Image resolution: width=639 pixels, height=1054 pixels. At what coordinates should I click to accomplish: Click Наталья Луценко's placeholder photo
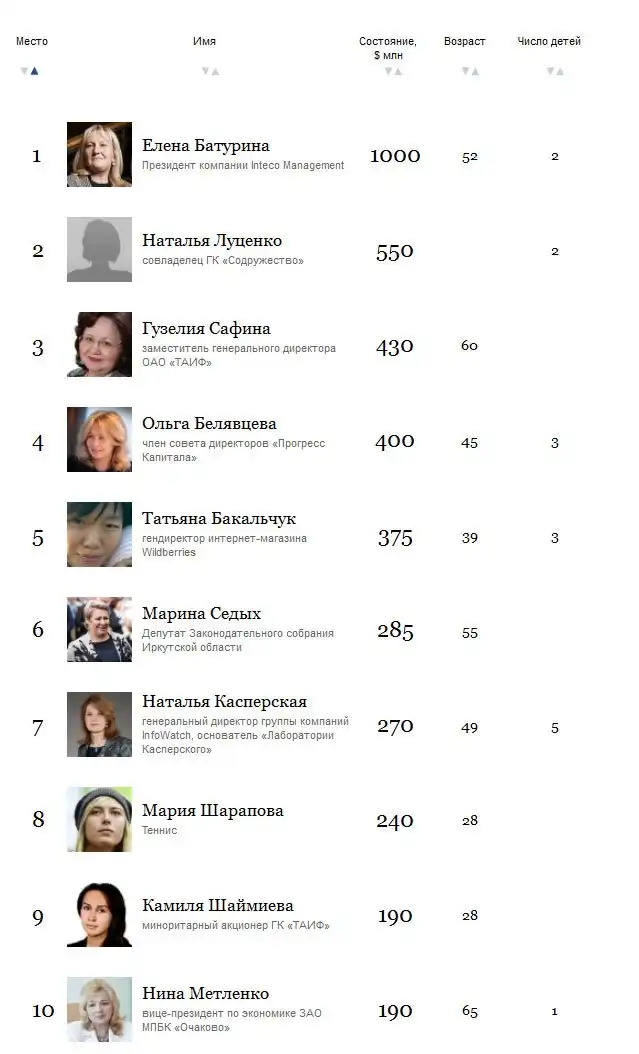(x=99, y=250)
